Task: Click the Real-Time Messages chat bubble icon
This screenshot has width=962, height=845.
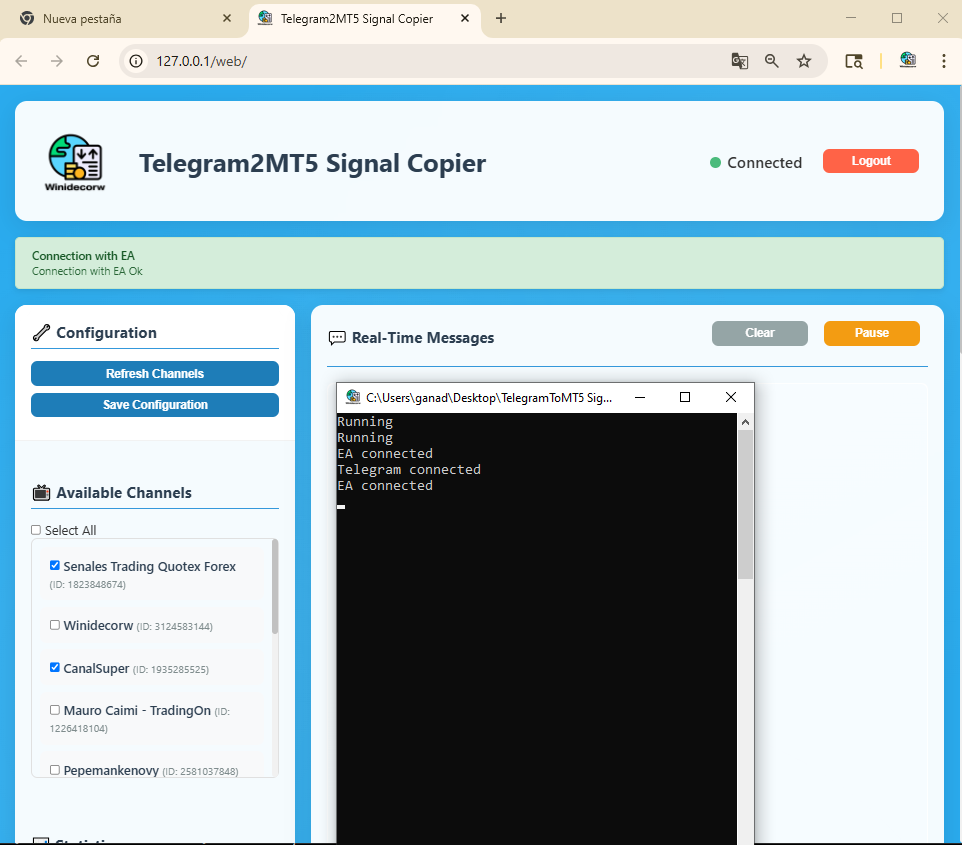Action: coord(337,338)
